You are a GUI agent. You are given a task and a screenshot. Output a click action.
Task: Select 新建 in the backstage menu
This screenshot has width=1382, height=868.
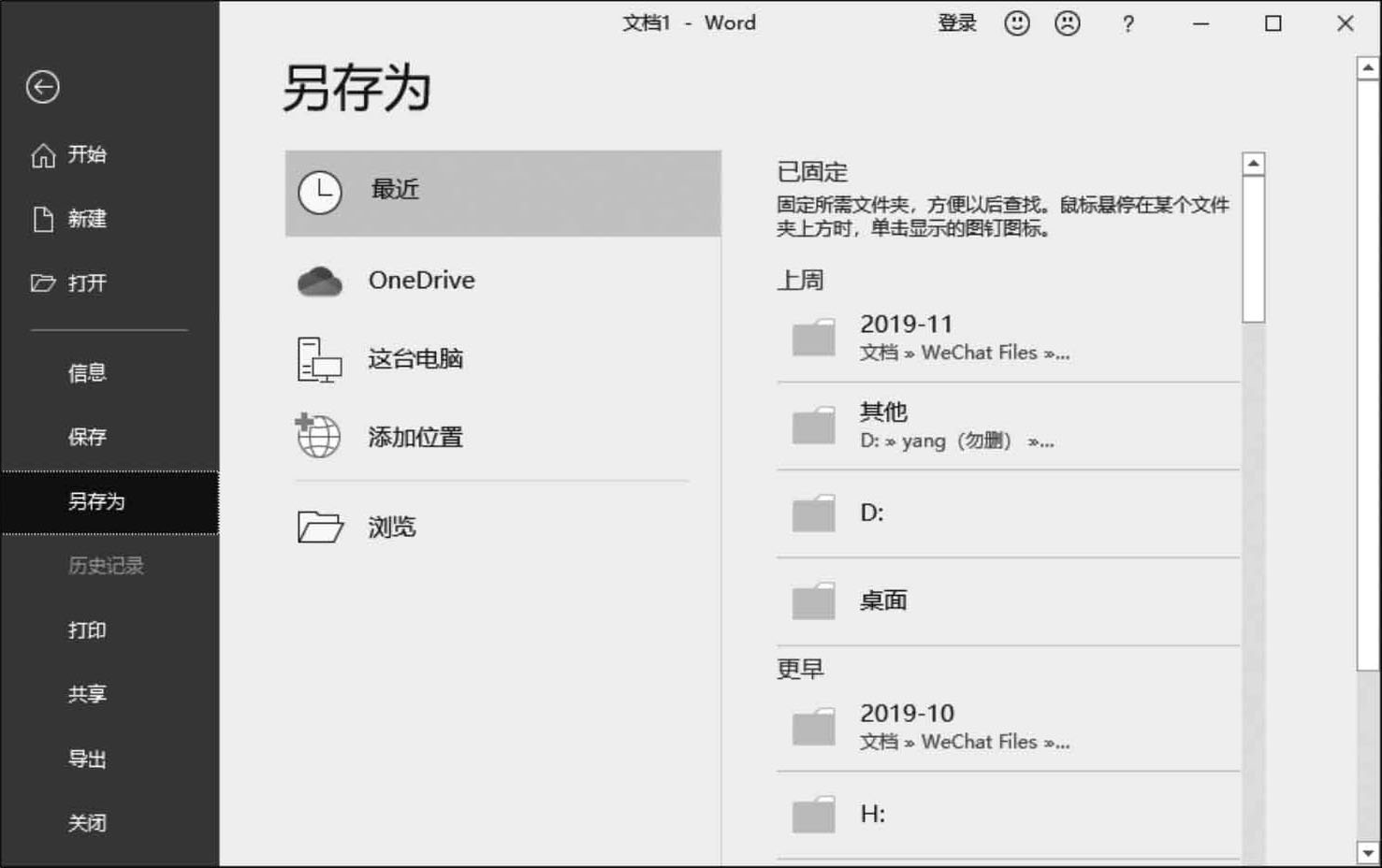87,219
